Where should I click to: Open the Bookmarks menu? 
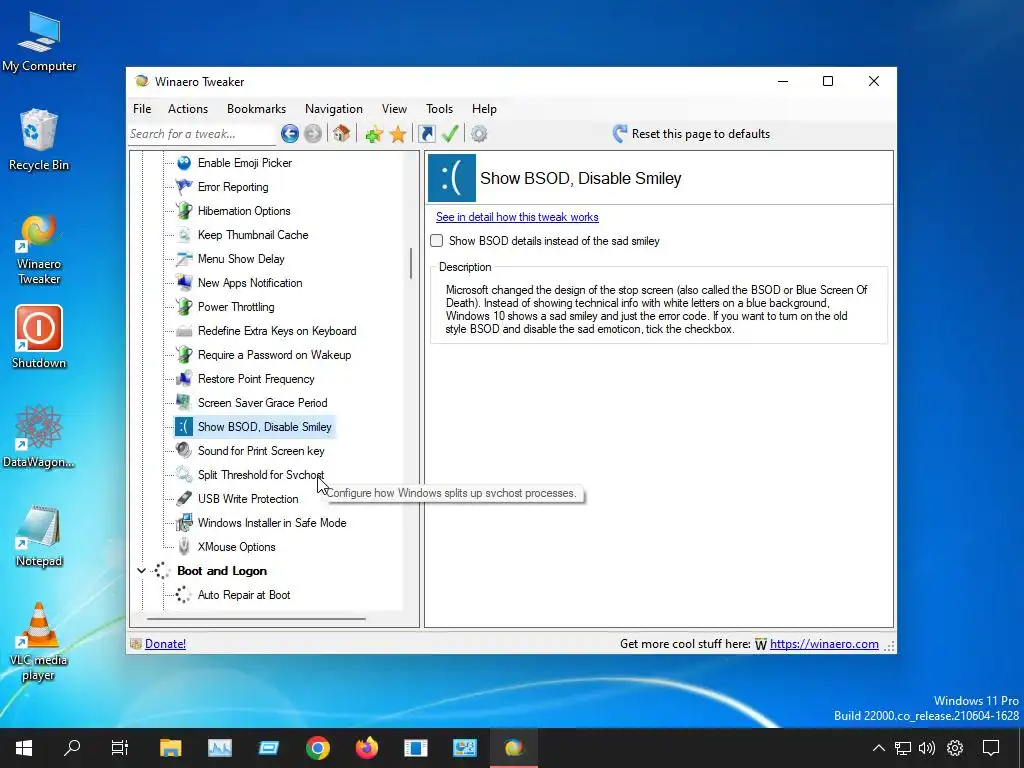click(x=256, y=109)
